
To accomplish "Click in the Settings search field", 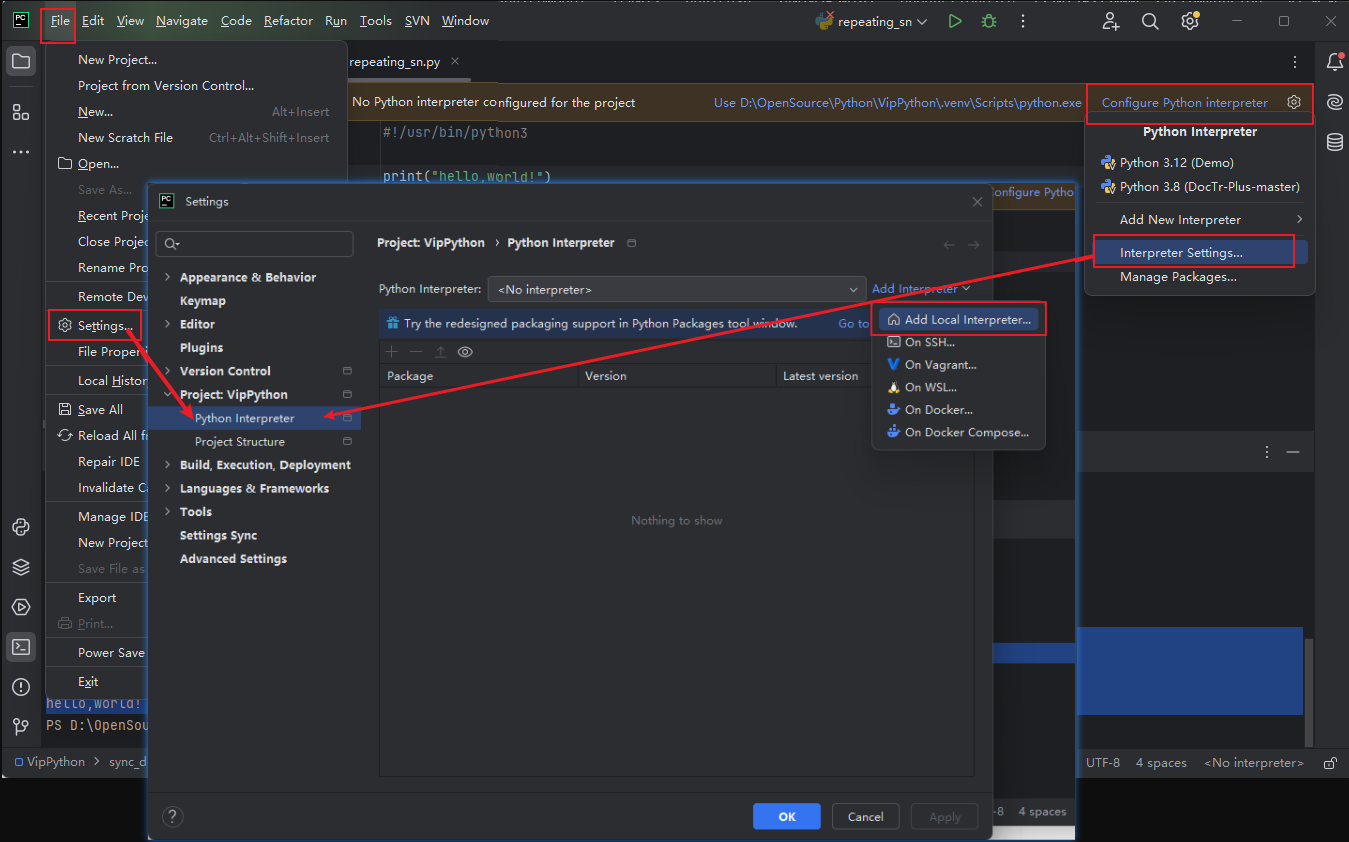I will [255, 244].
